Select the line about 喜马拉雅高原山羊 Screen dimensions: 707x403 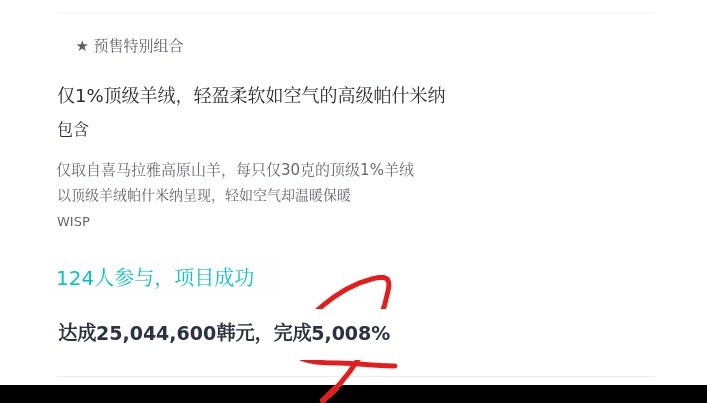(235, 170)
